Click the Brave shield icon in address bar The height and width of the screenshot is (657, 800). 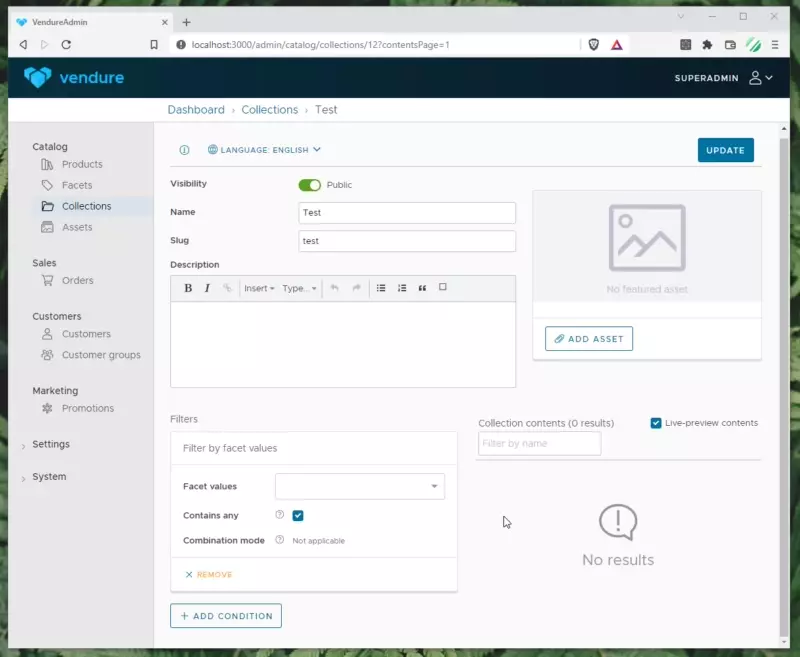coord(595,45)
